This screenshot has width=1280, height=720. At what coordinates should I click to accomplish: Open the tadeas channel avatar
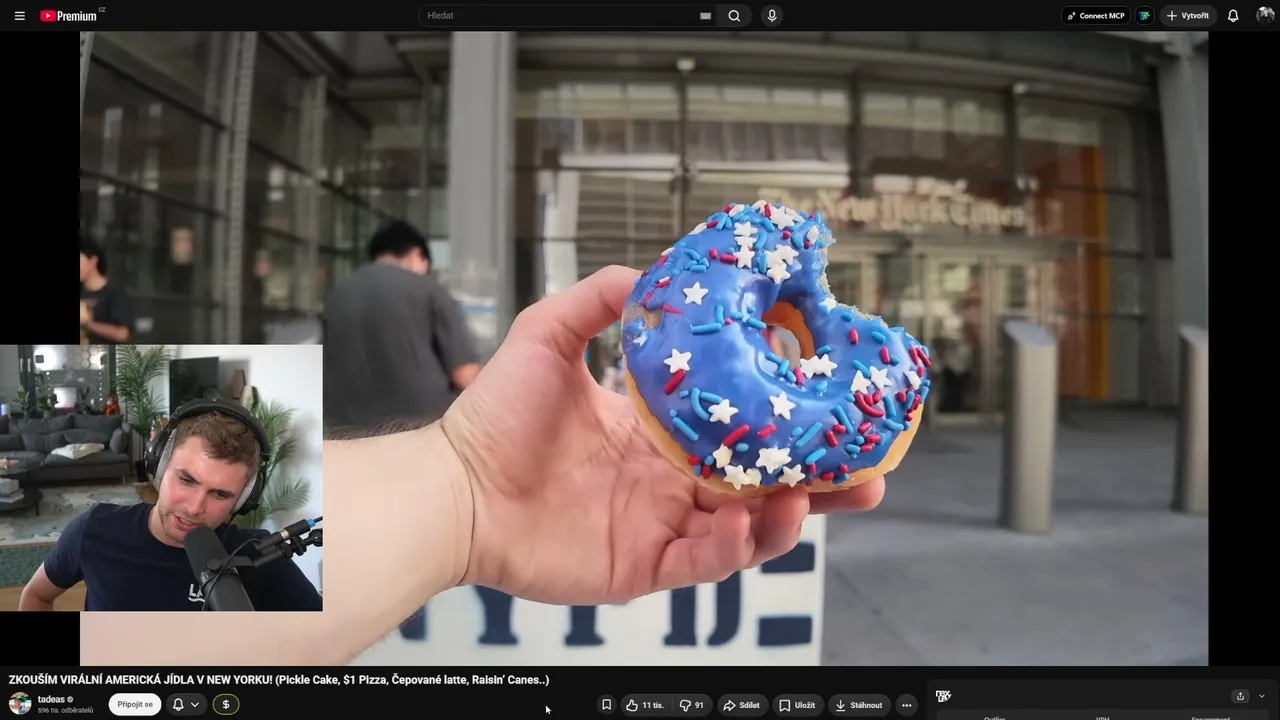click(20, 704)
